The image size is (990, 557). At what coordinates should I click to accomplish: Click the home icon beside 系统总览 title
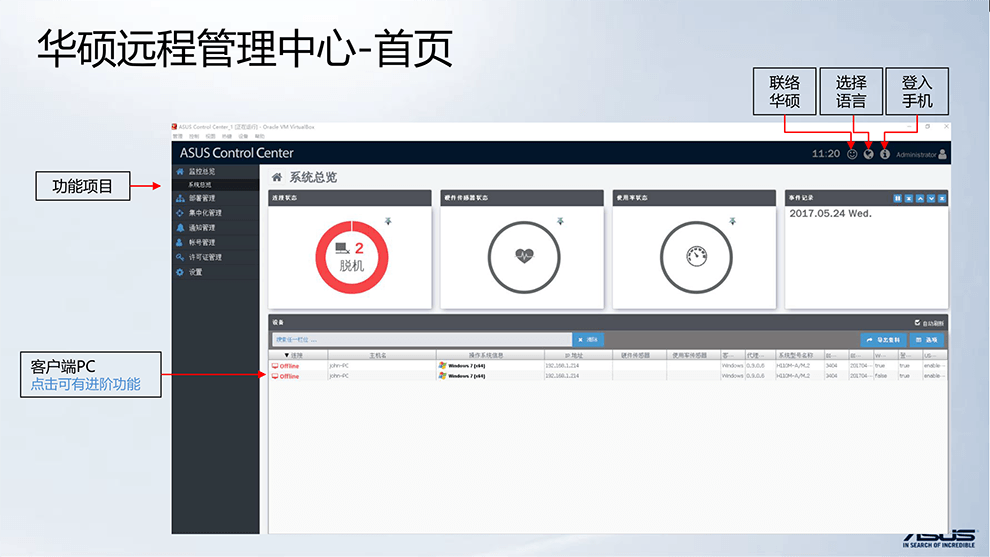(277, 177)
